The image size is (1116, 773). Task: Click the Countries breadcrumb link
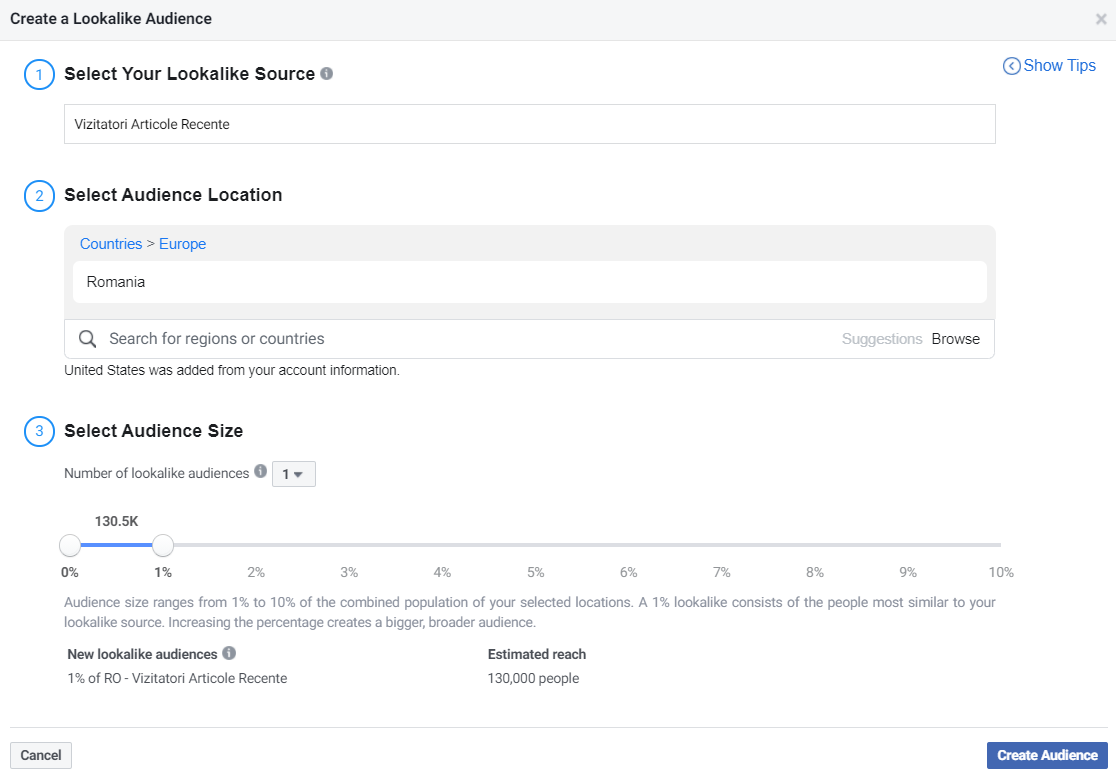click(x=111, y=243)
